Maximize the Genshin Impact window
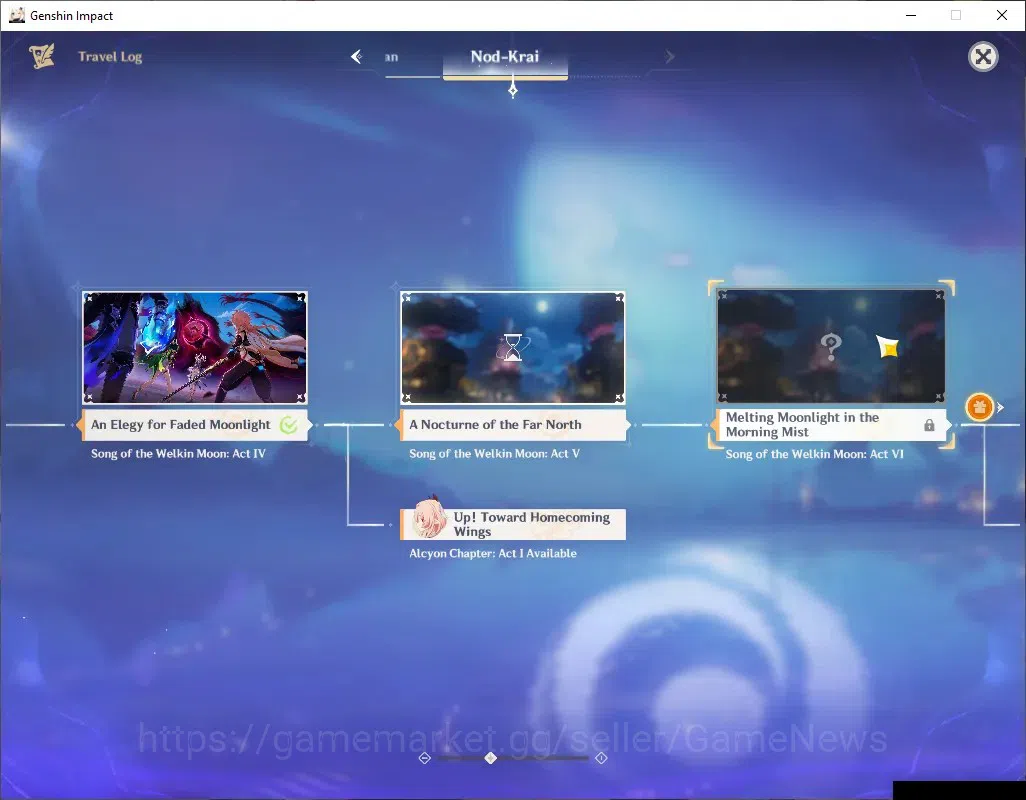The image size is (1026, 800). coord(955,15)
